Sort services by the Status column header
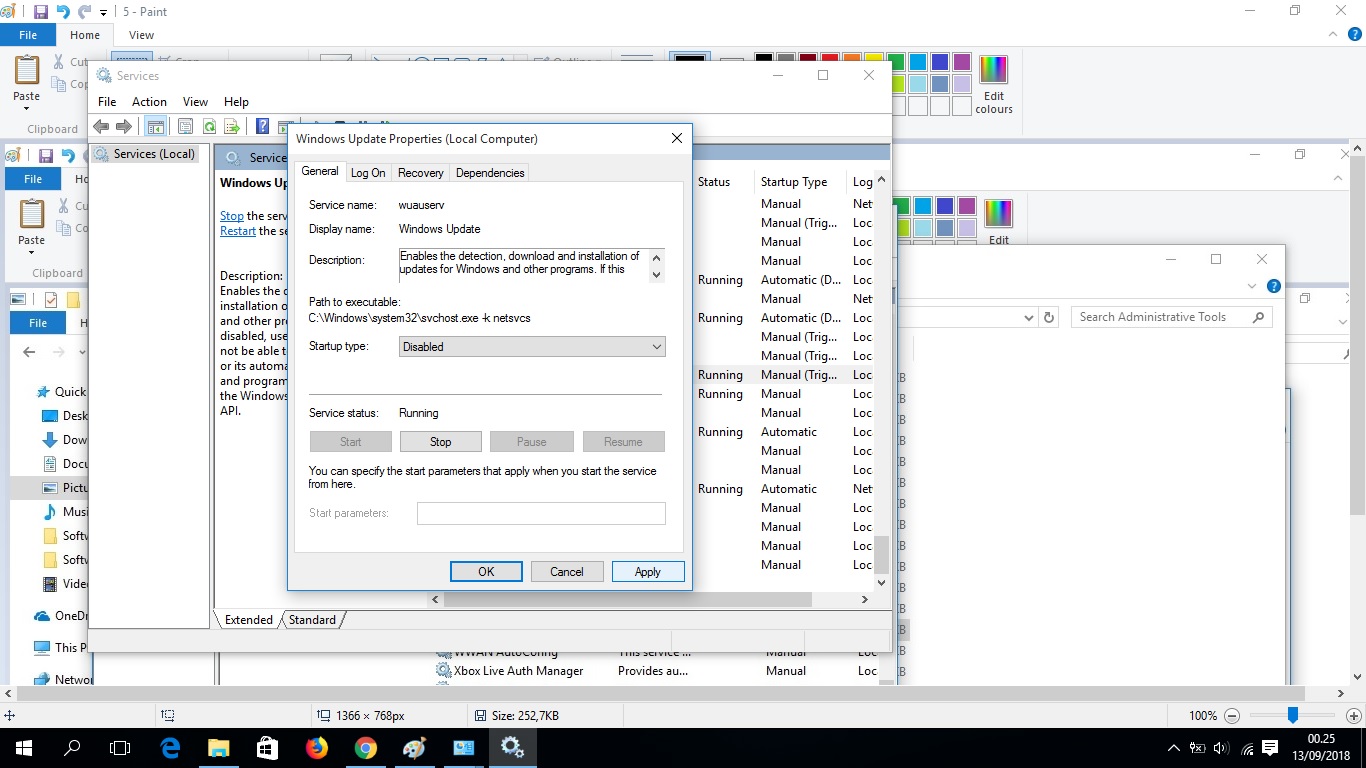Screen dimensions: 1366x768 tap(714, 182)
